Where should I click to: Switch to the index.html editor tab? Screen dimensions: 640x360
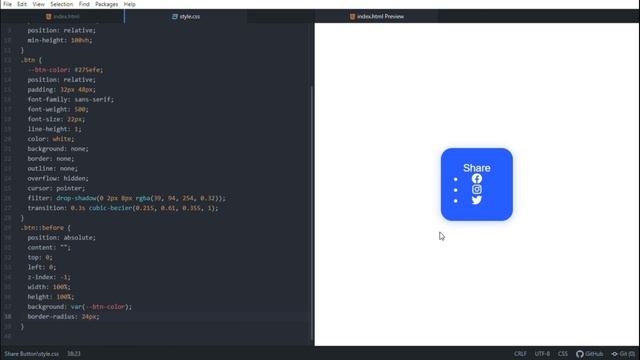[62, 17]
